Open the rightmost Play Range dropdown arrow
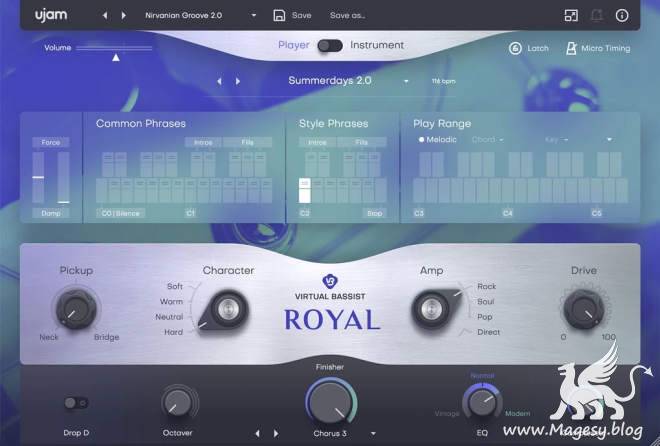This screenshot has width=660, height=446. point(609,140)
